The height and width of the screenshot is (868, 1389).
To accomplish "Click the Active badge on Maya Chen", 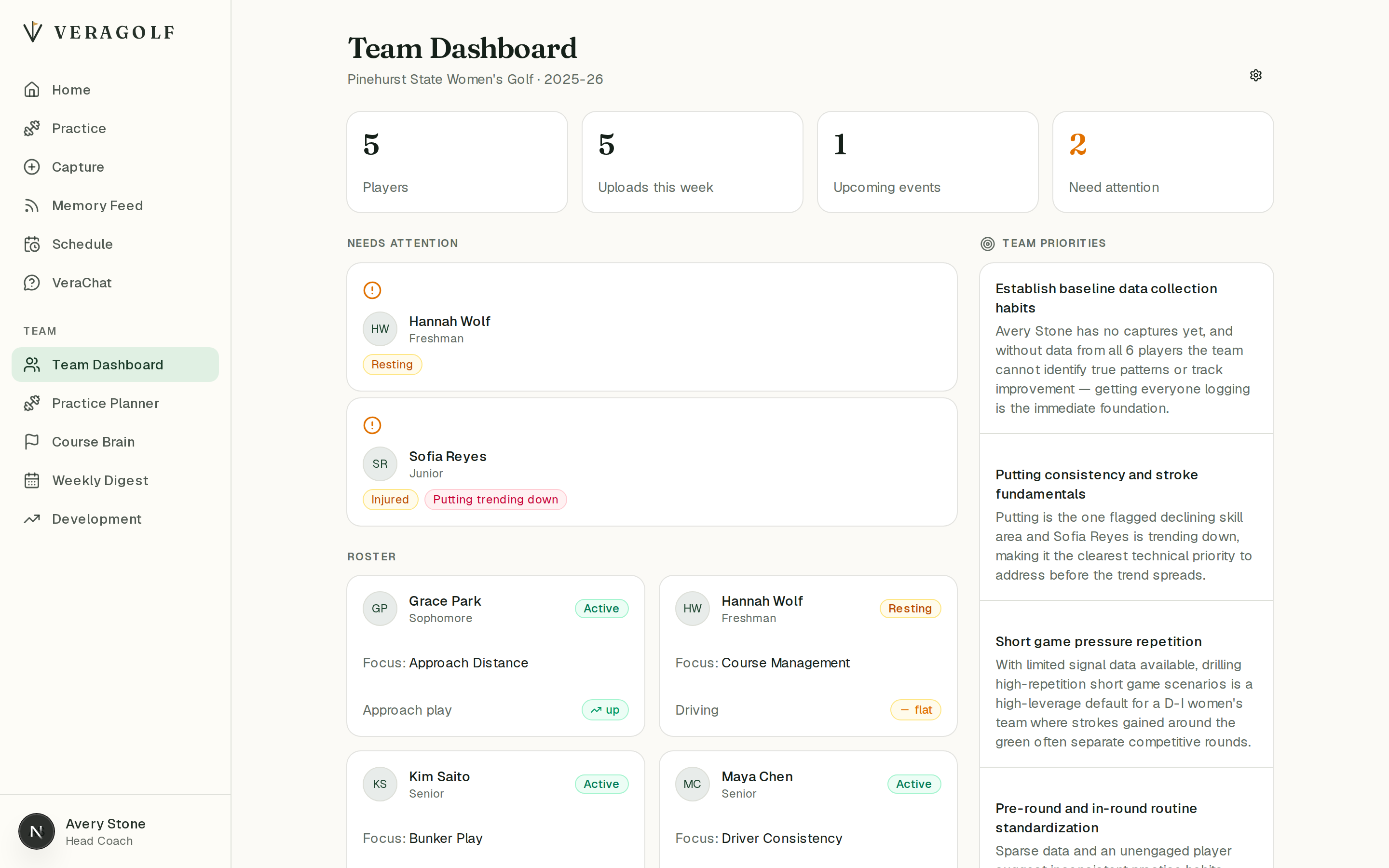I will 914,784.
